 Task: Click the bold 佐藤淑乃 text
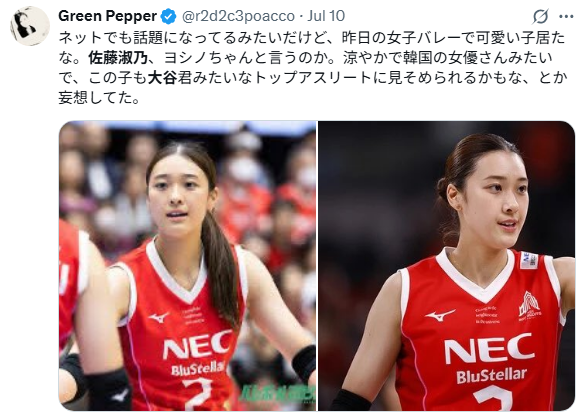pyautogui.click(x=118, y=58)
